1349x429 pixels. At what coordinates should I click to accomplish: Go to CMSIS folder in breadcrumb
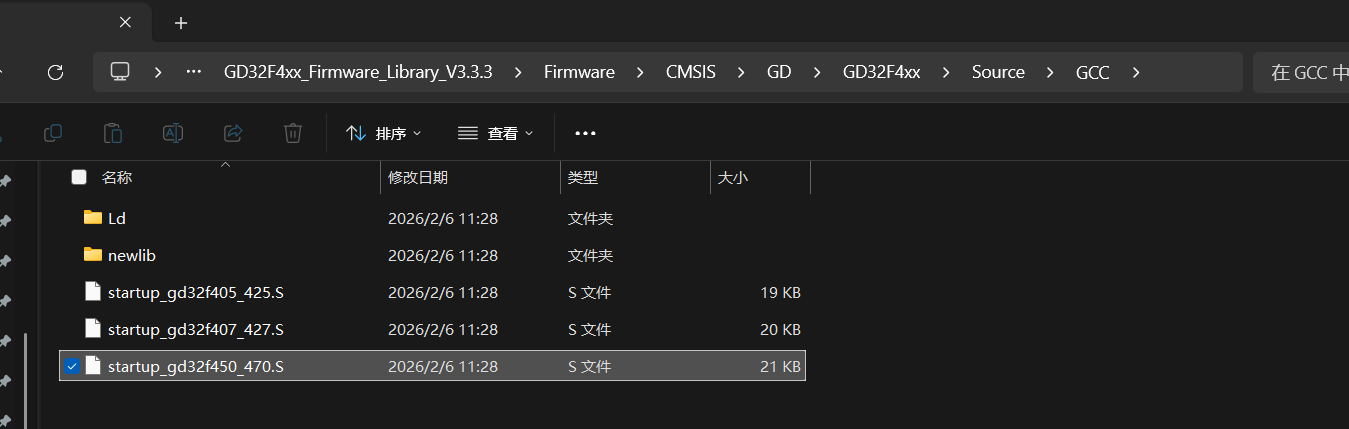691,72
